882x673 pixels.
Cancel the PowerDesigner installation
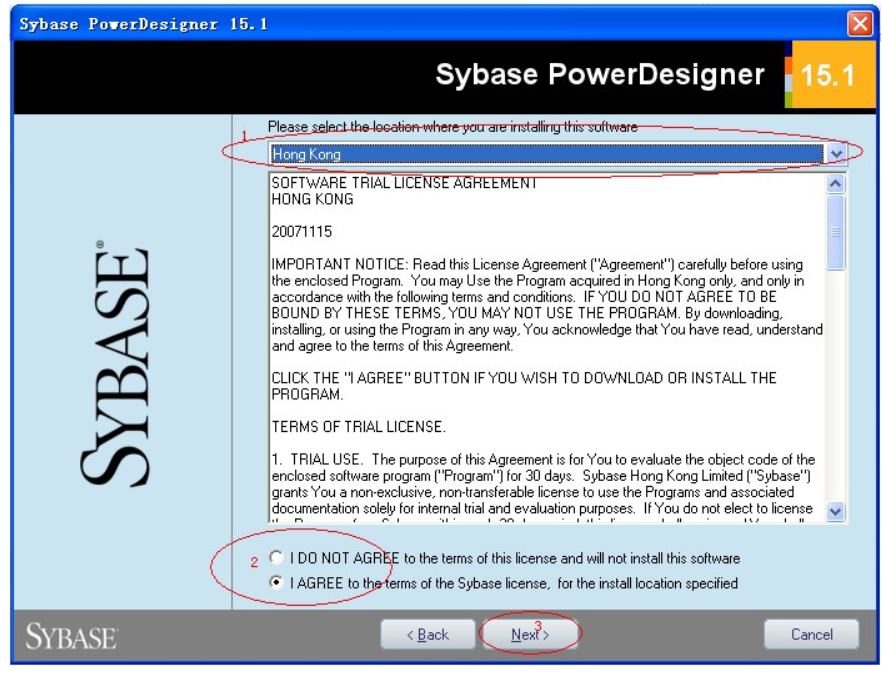click(x=811, y=634)
